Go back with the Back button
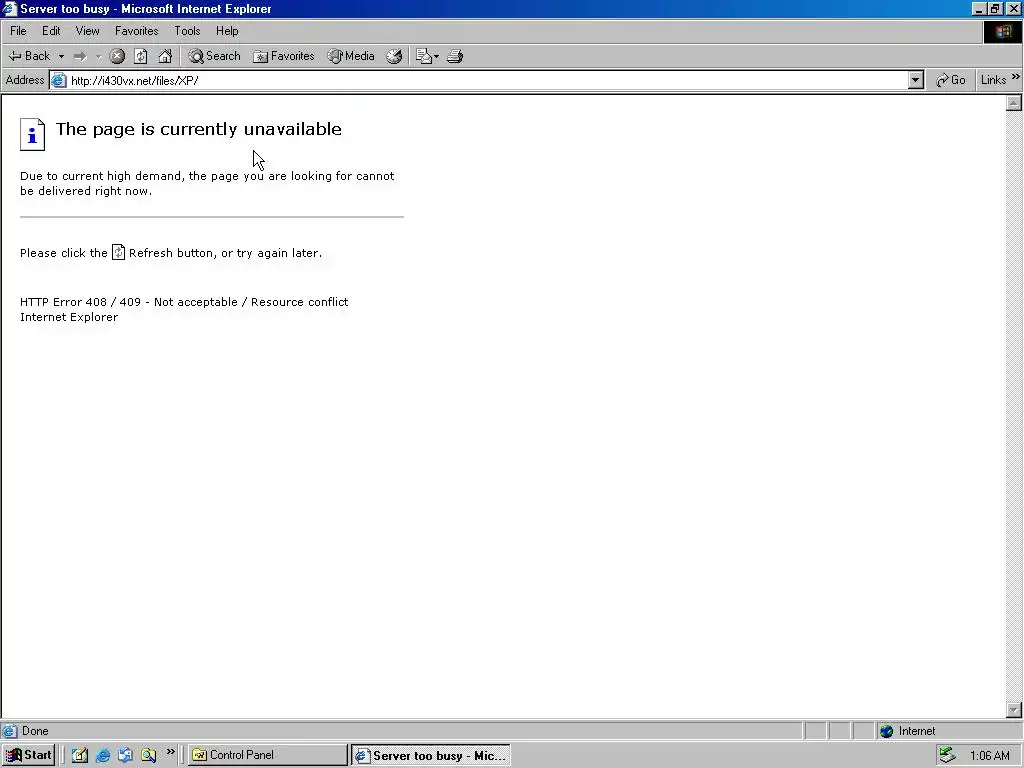Viewport: 1024px width, 768px height. (29, 56)
